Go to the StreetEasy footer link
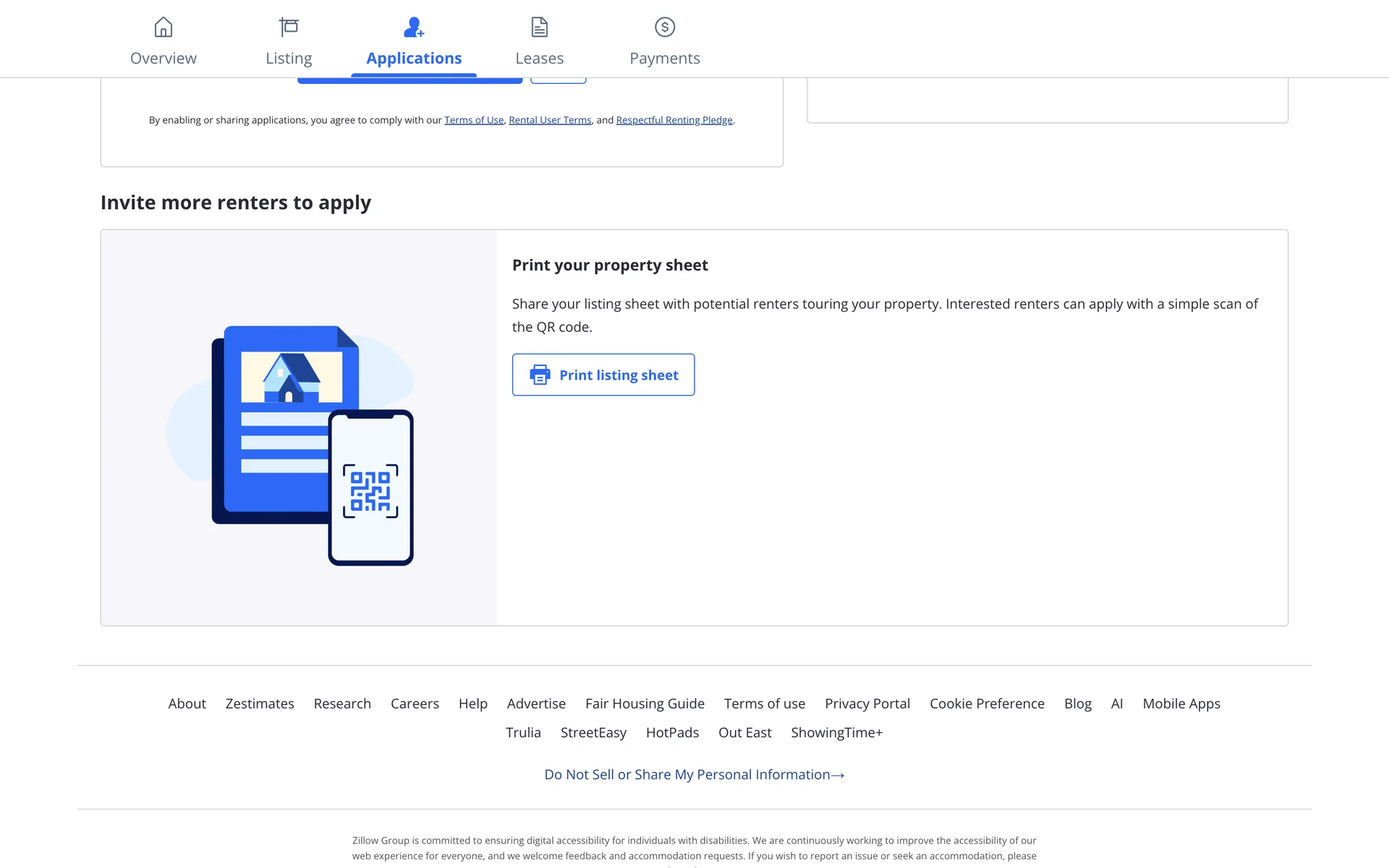Image resolution: width=1389 pixels, height=868 pixels. point(593,733)
